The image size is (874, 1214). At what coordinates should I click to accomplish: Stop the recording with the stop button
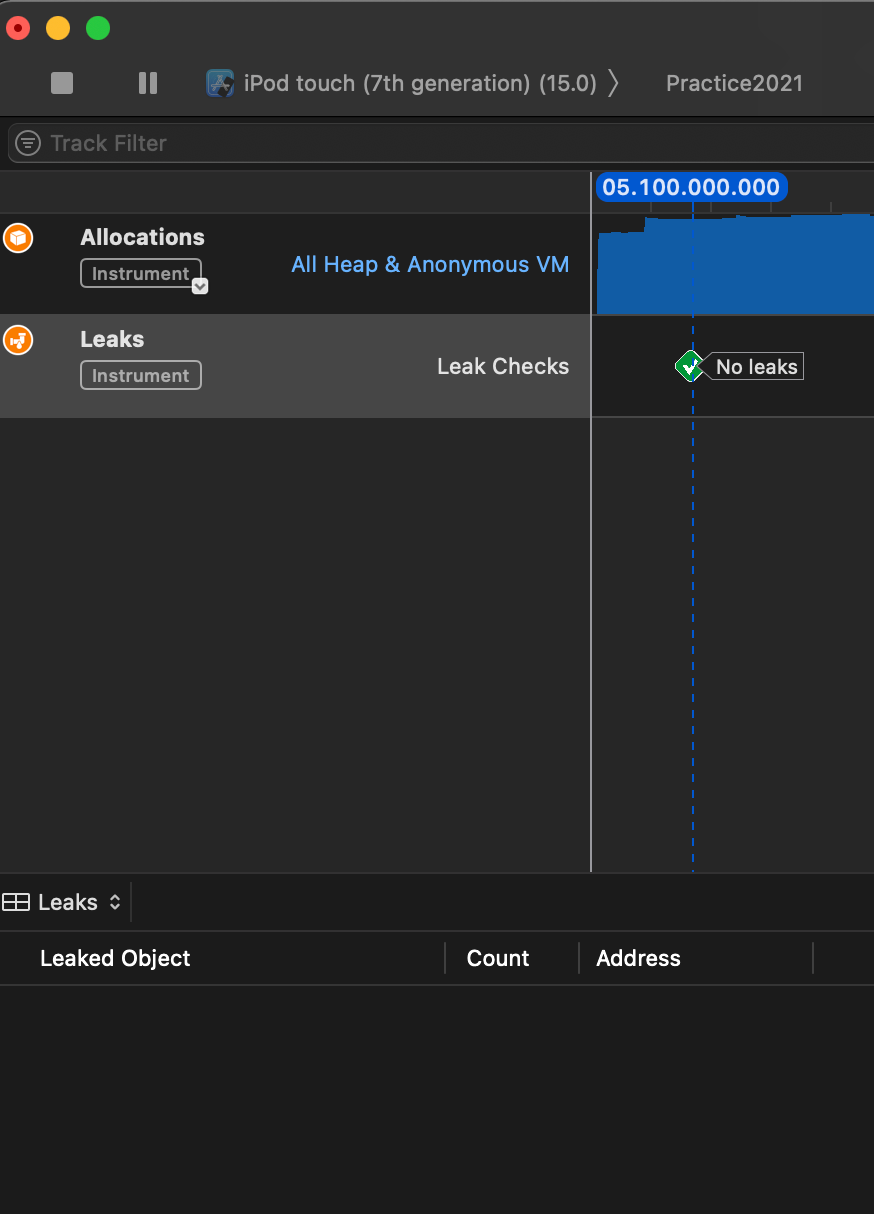click(x=62, y=83)
